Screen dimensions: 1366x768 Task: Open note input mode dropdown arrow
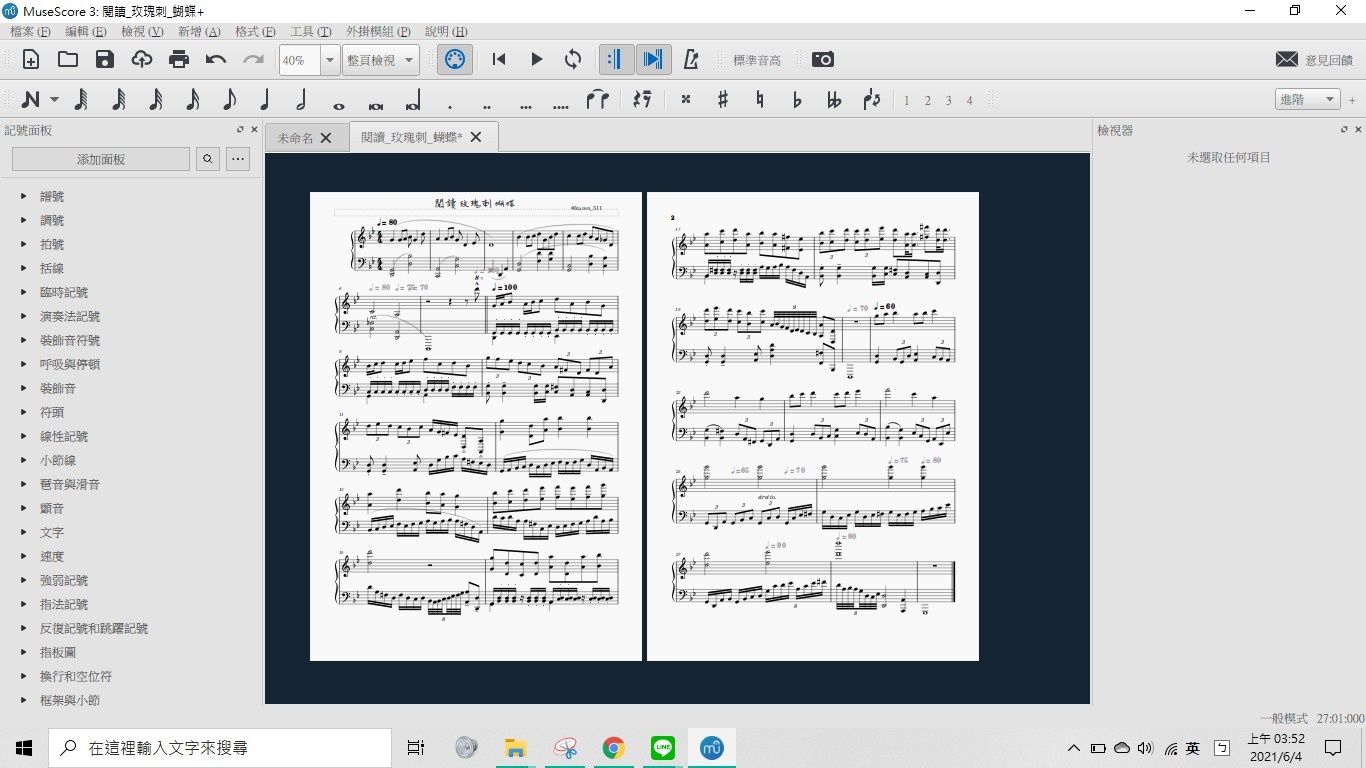(x=54, y=100)
